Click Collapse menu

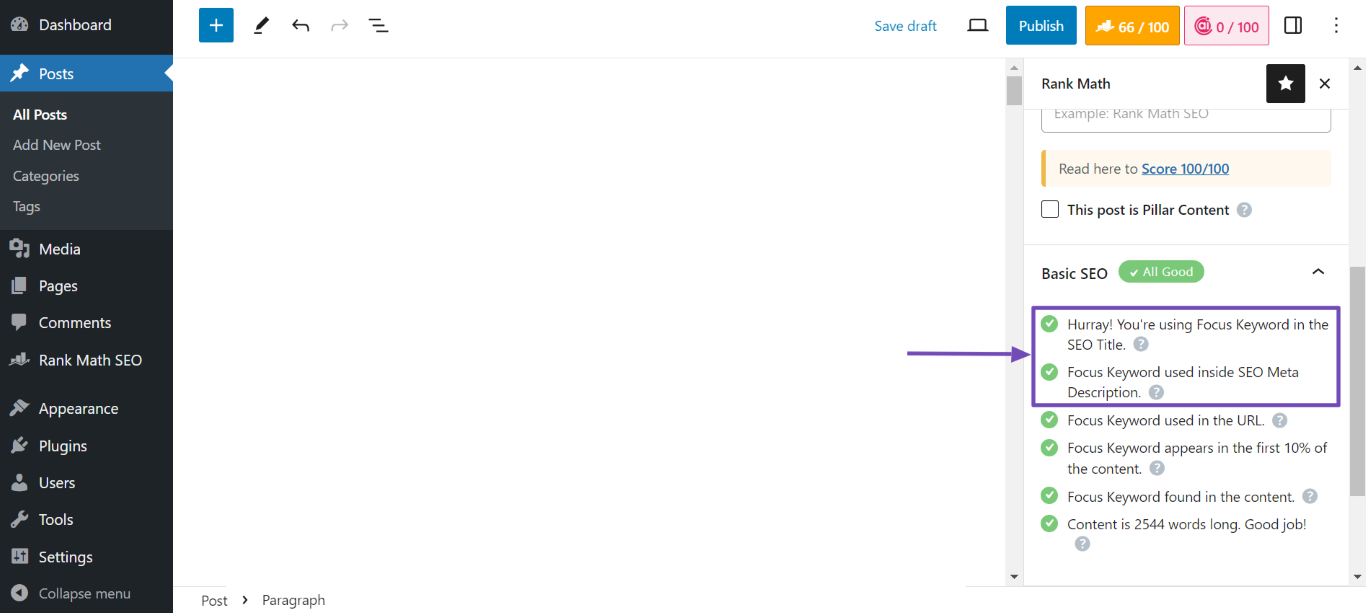[86, 594]
